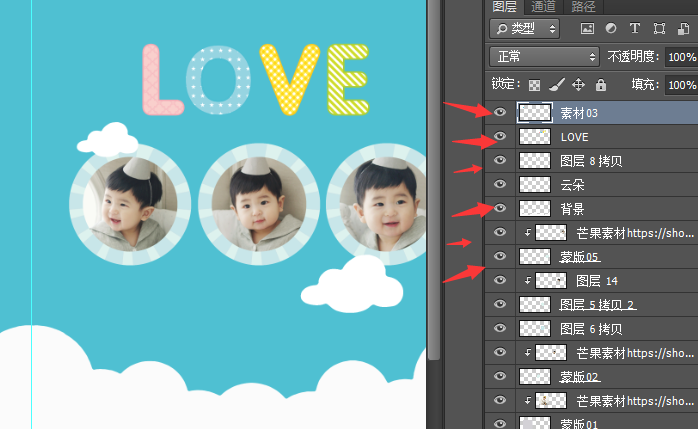Open the 类型 filter dropdown
698x429 pixels.
[524, 29]
